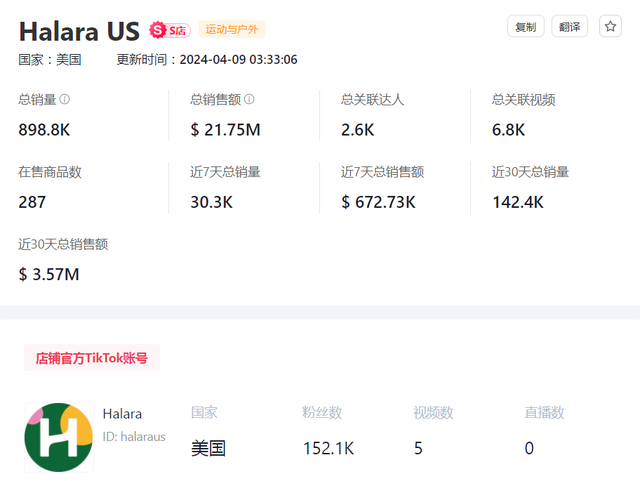Select 店铺官方TikTok账号 tab label
The width and height of the screenshot is (640, 481).
point(92,358)
